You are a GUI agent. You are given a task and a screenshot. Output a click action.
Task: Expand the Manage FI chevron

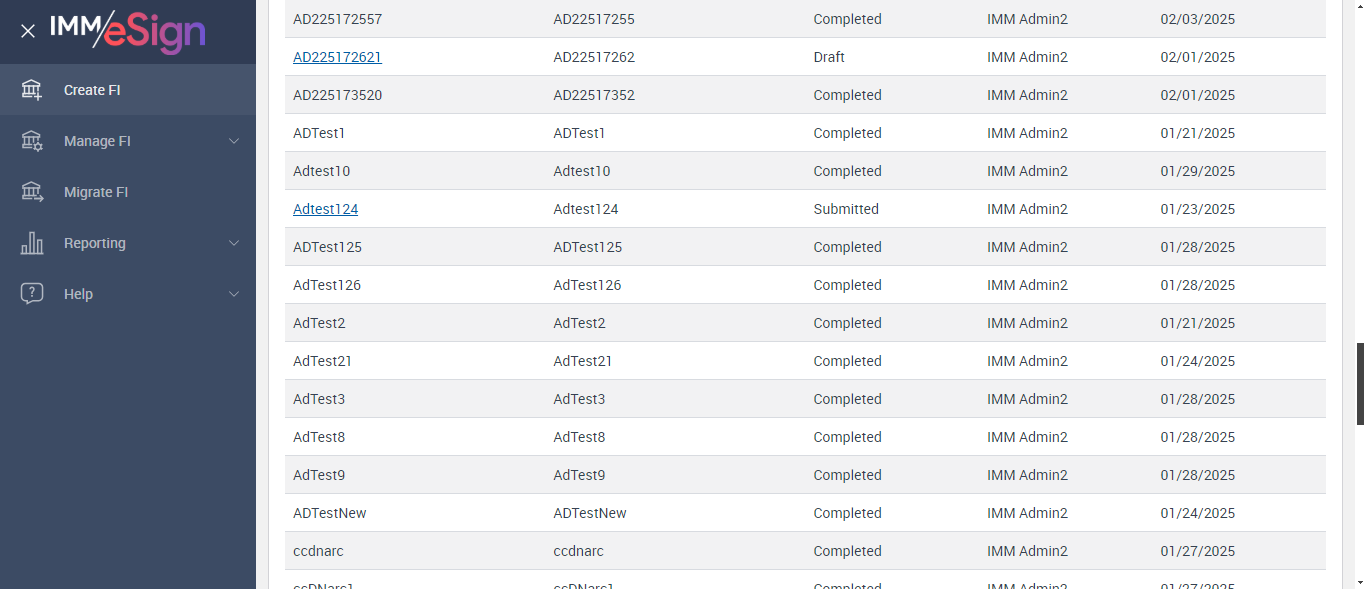tap(234, 141)
